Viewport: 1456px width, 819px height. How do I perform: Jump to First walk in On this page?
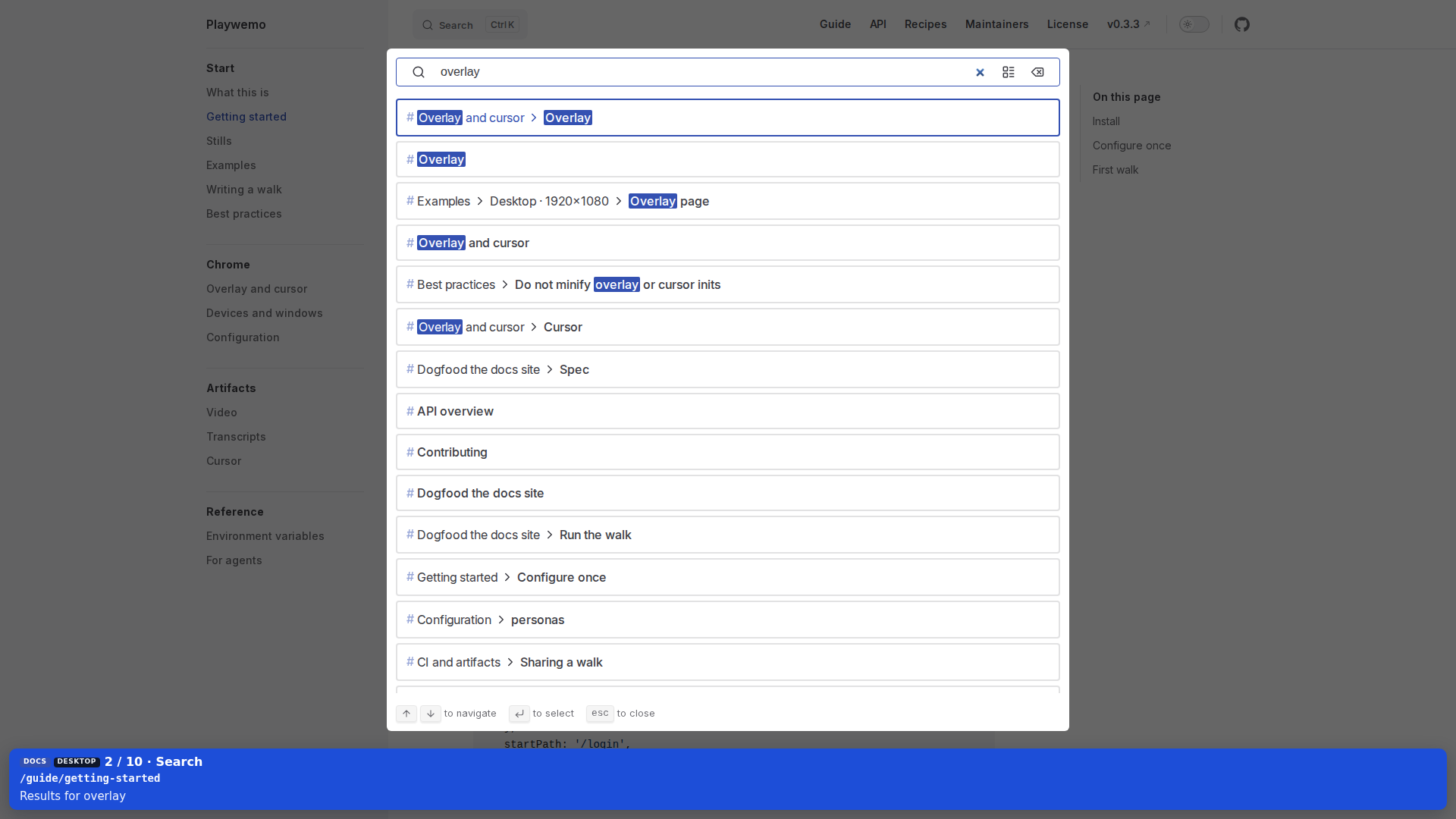coord(1116,170)
